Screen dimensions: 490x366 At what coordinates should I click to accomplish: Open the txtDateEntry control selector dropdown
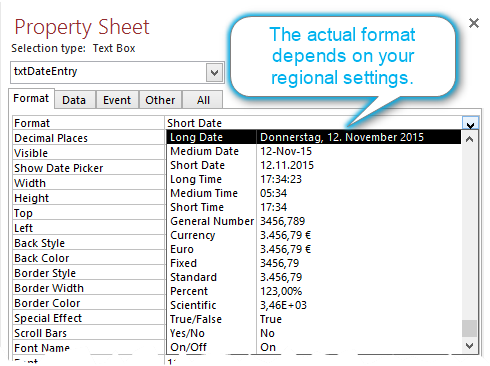coord(214,72)
